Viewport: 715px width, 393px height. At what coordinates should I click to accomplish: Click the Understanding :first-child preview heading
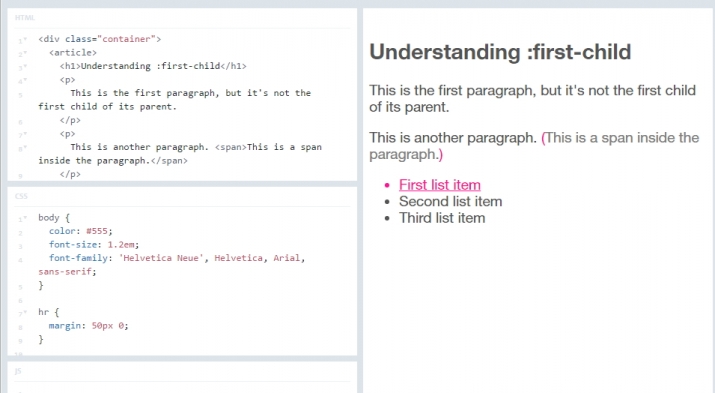500,52
